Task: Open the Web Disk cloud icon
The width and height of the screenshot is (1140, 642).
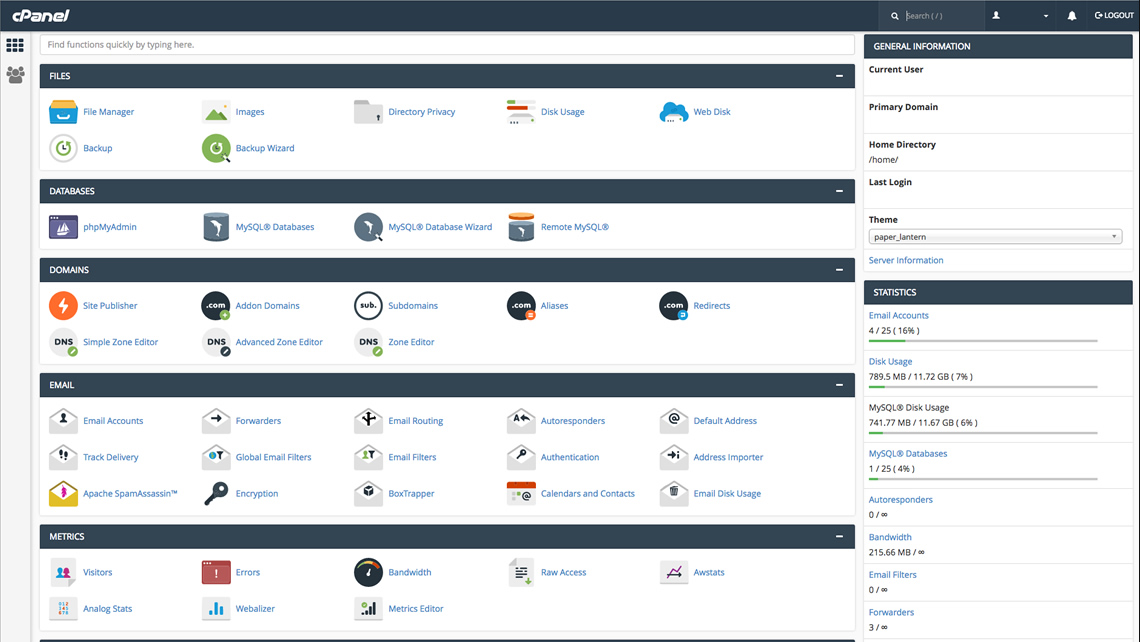Action: 674,112
